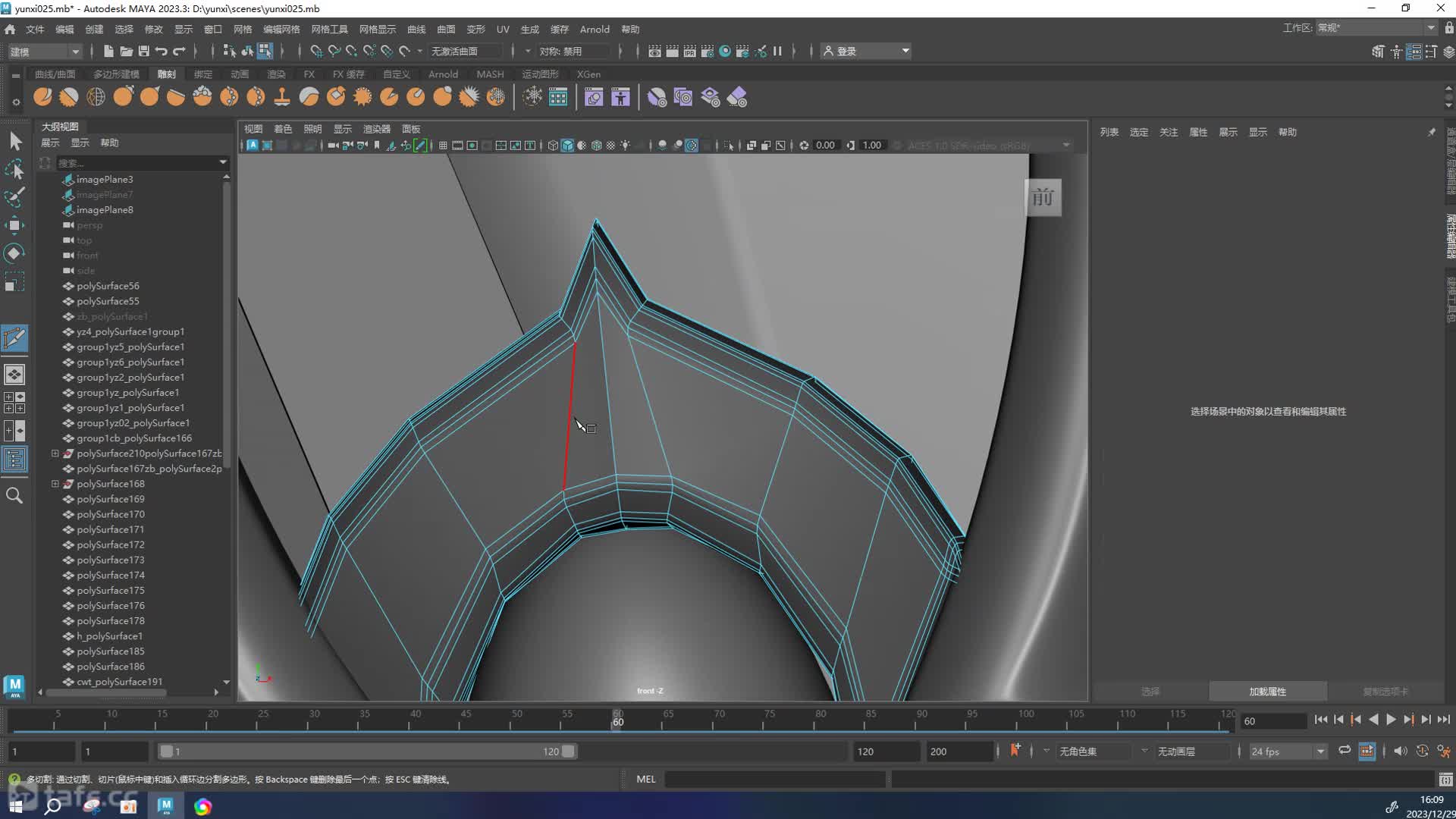Select polySurface172 in outliner
The height and width of the screenshot is (819, 1456).
point(110,544)
